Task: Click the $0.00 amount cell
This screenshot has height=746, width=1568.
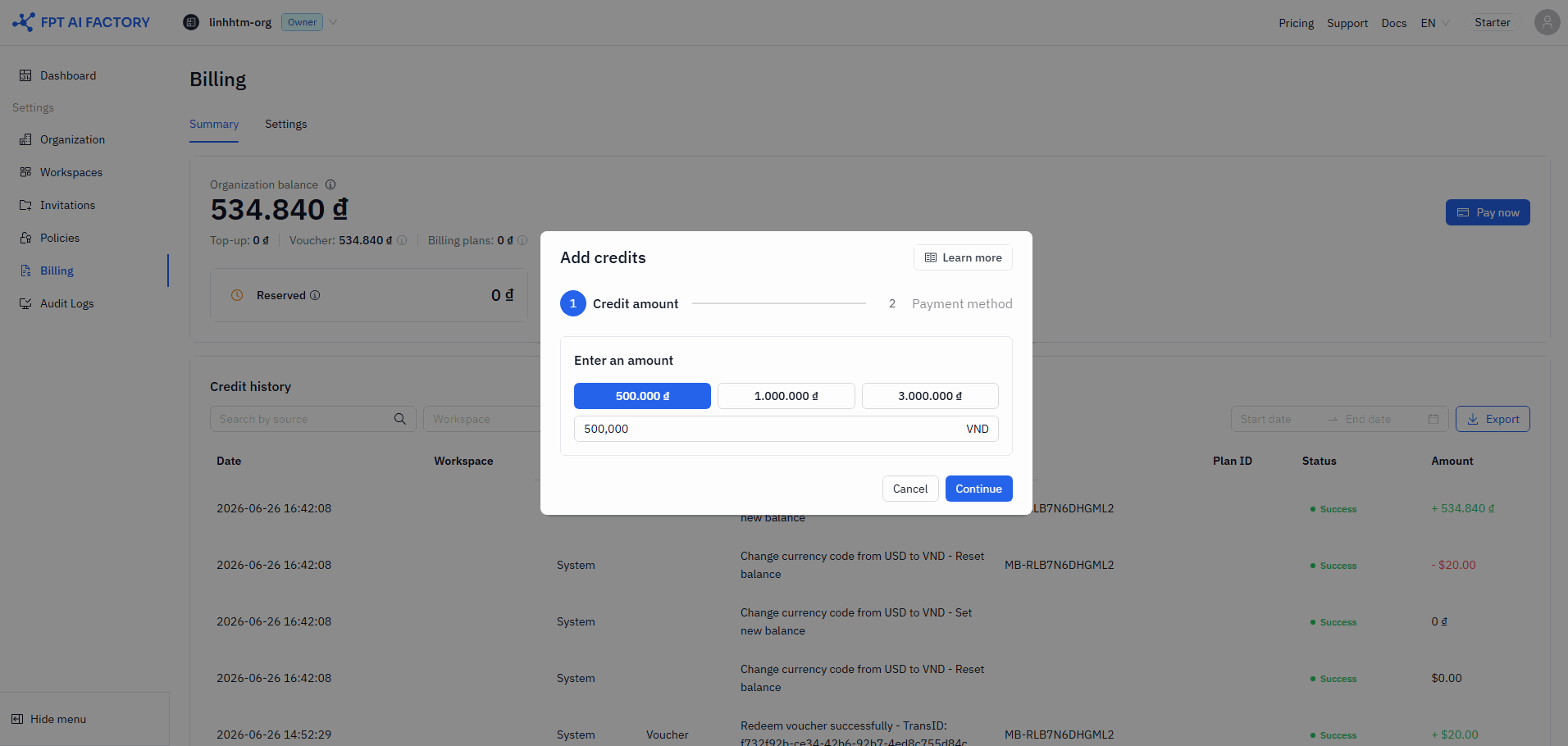Action: pyautogui.click(x=1447, y=678)
